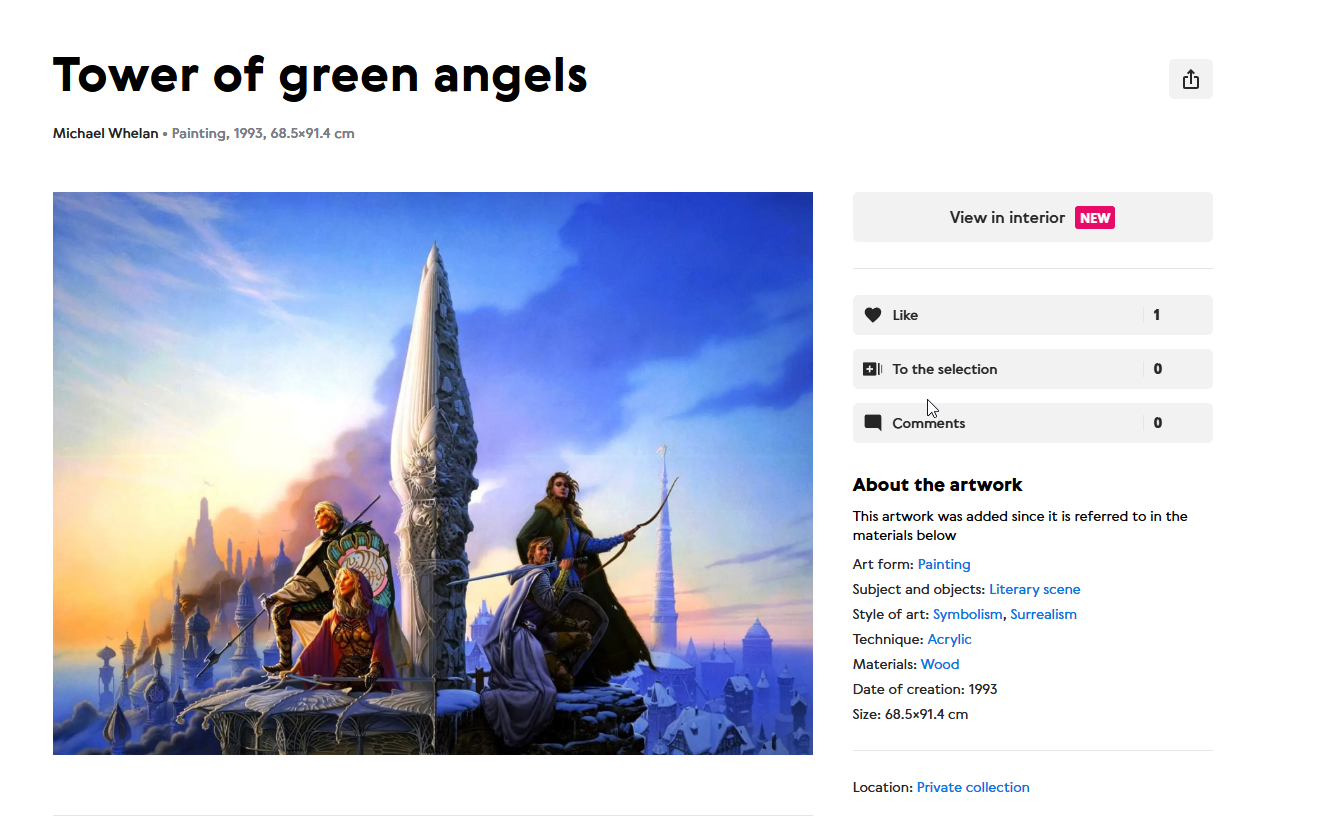Open the Michael Whelan artist page
The width and height of the screenshot is (1323, 830).
(x=105, y=133)
